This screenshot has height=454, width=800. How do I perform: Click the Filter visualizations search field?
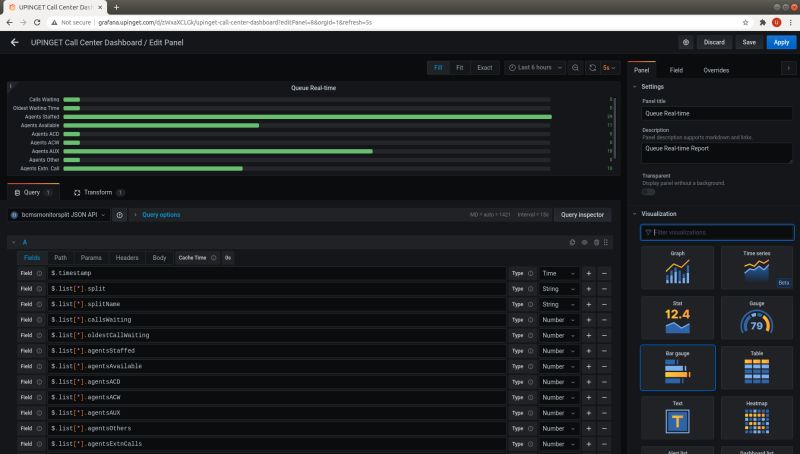pyautogui.click(x=717, y=233)
